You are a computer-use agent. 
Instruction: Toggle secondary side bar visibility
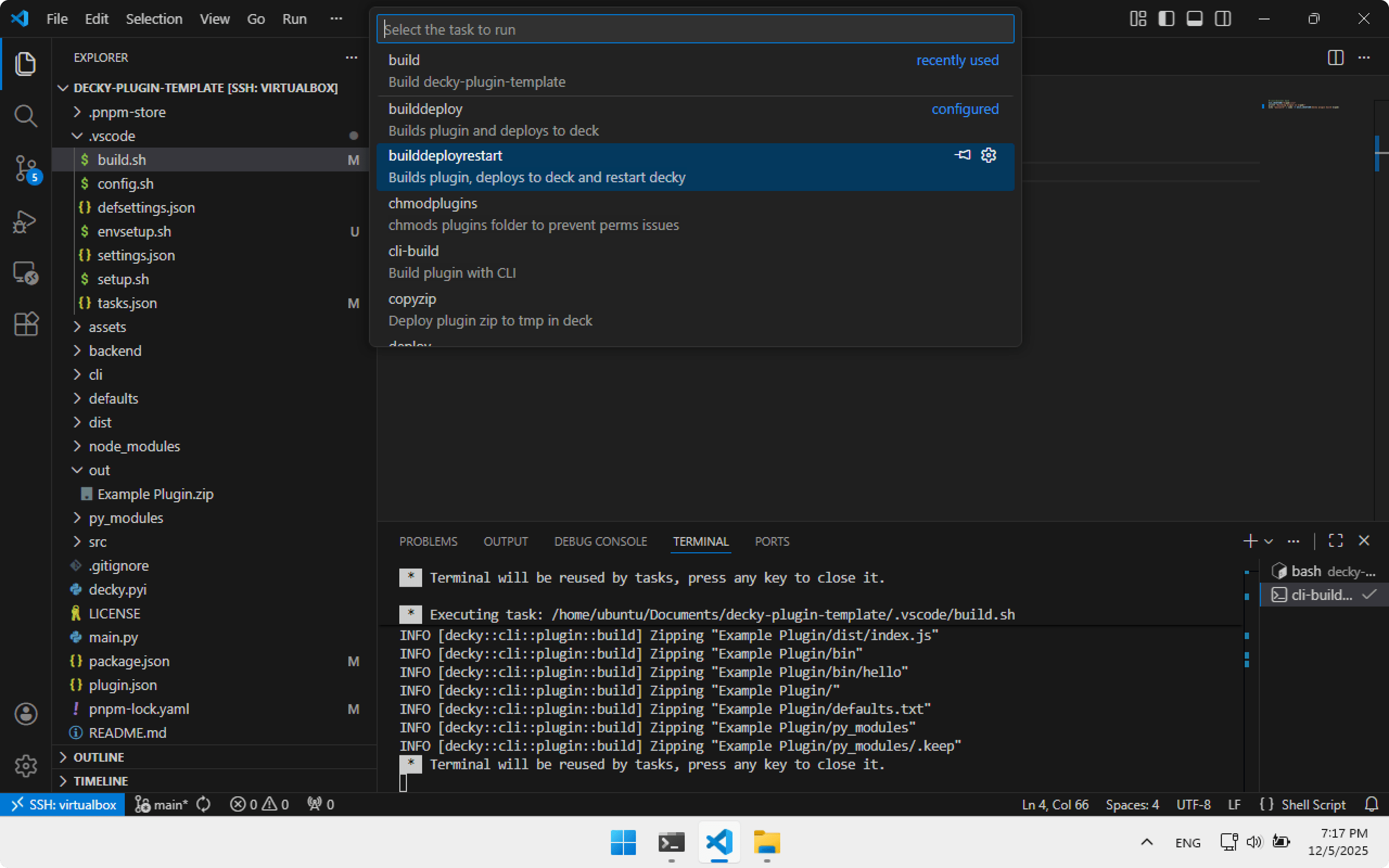[x=1222, y=19]
